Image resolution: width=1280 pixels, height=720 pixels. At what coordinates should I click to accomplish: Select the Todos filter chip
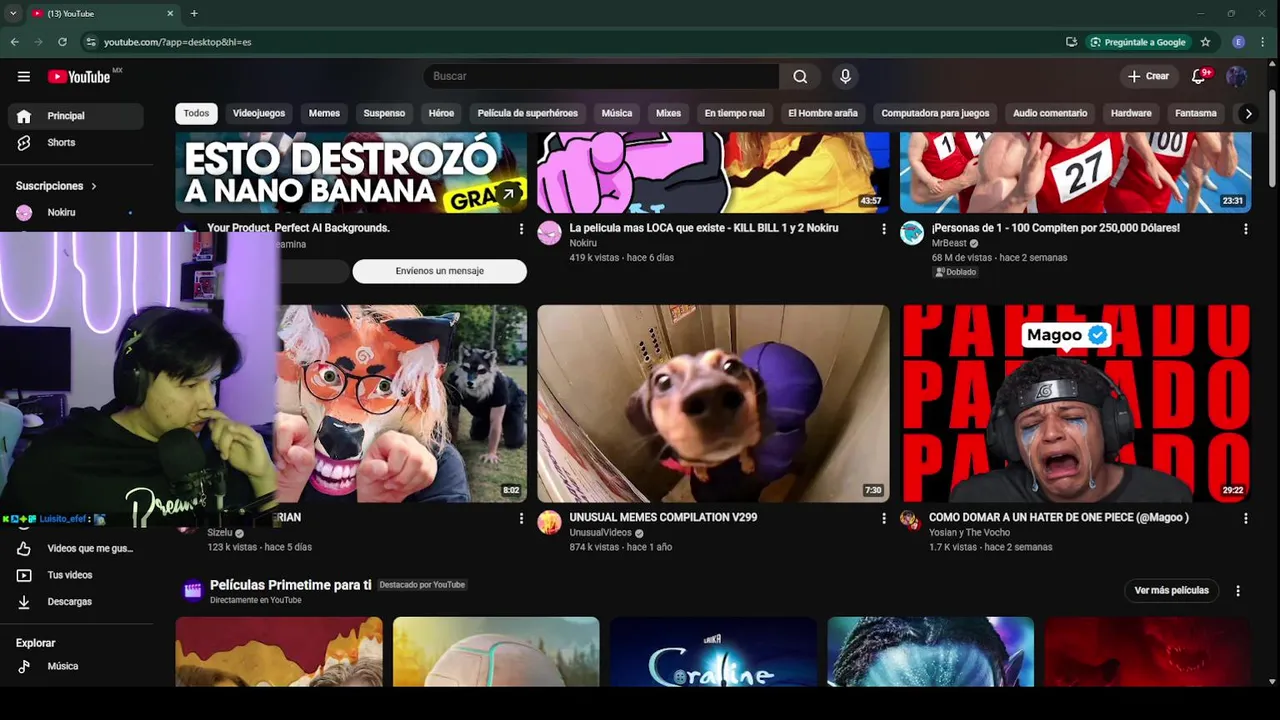click(197, 113)
